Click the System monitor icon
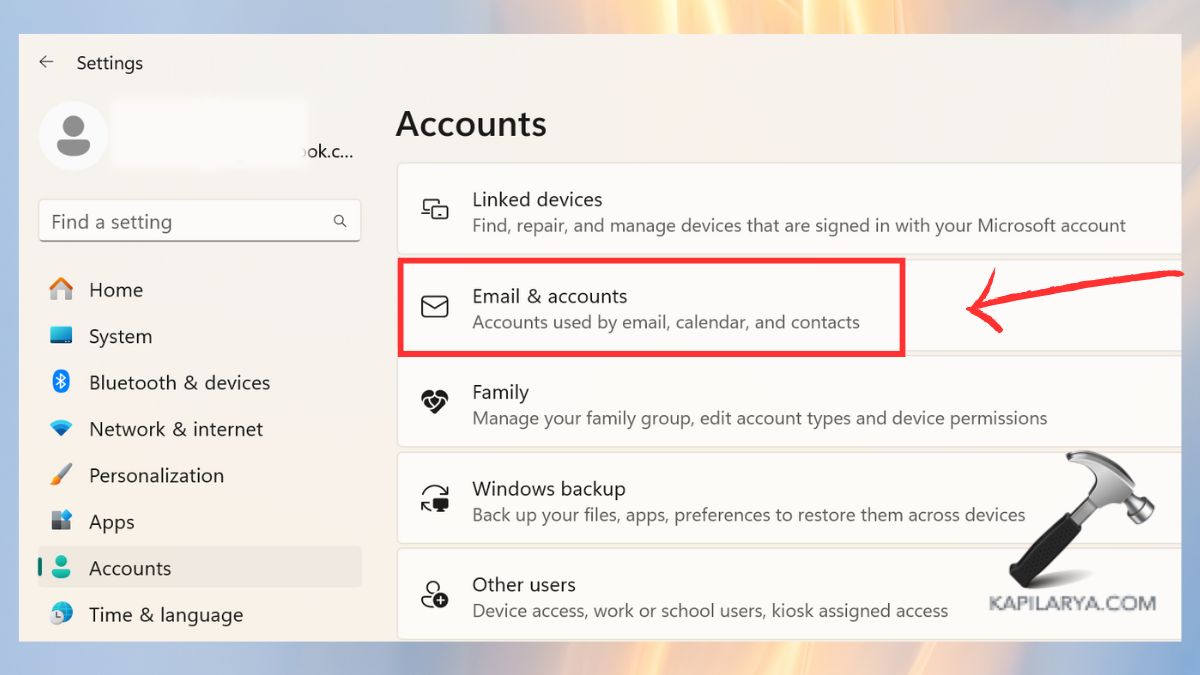 tap(60, 336)
